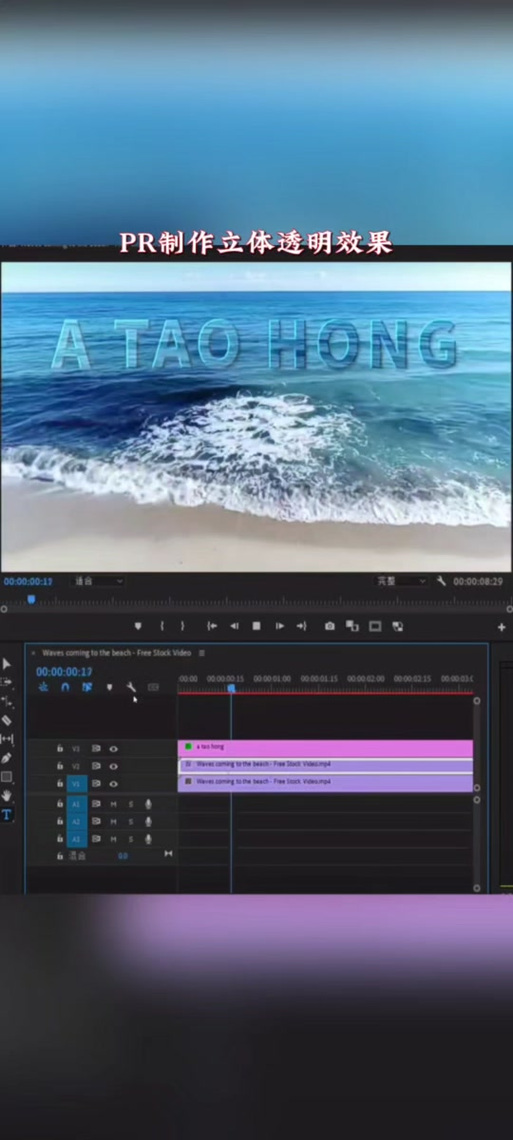Click timeline playhead handle on ruler
This screenshot has height=1140, width=513.
pos(231,687)
